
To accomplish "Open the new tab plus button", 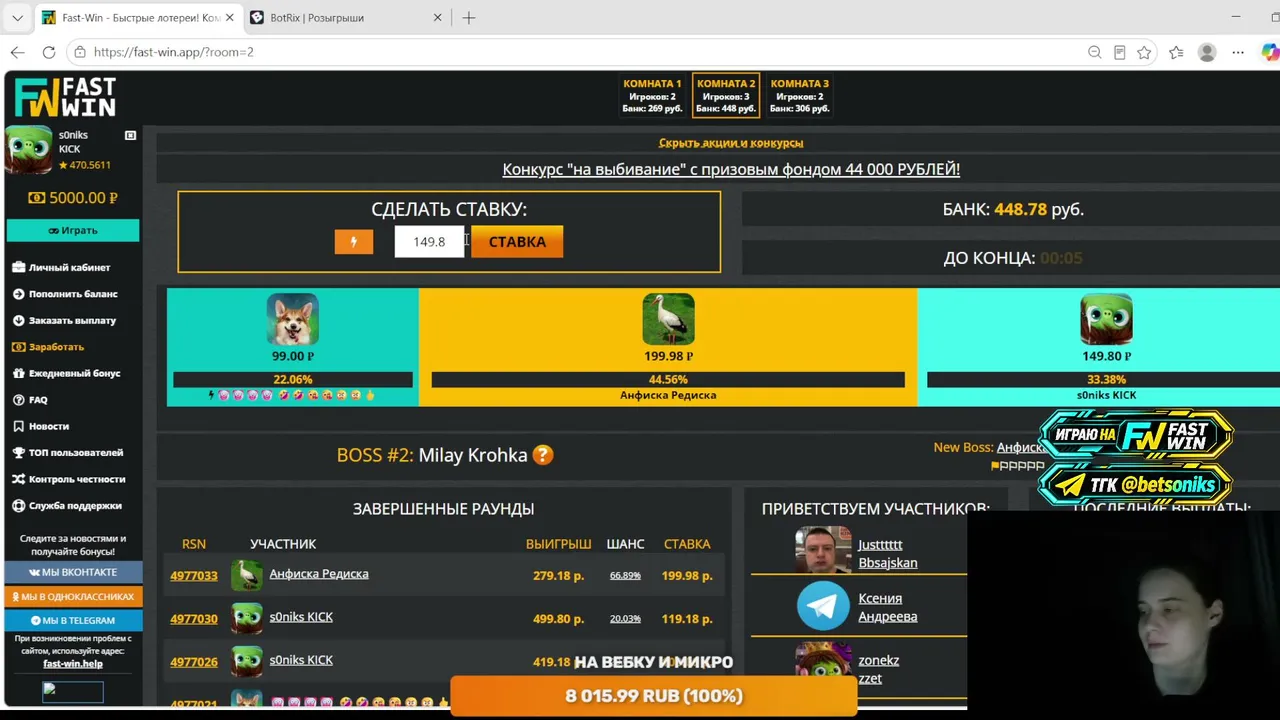I will coord(469,18).
